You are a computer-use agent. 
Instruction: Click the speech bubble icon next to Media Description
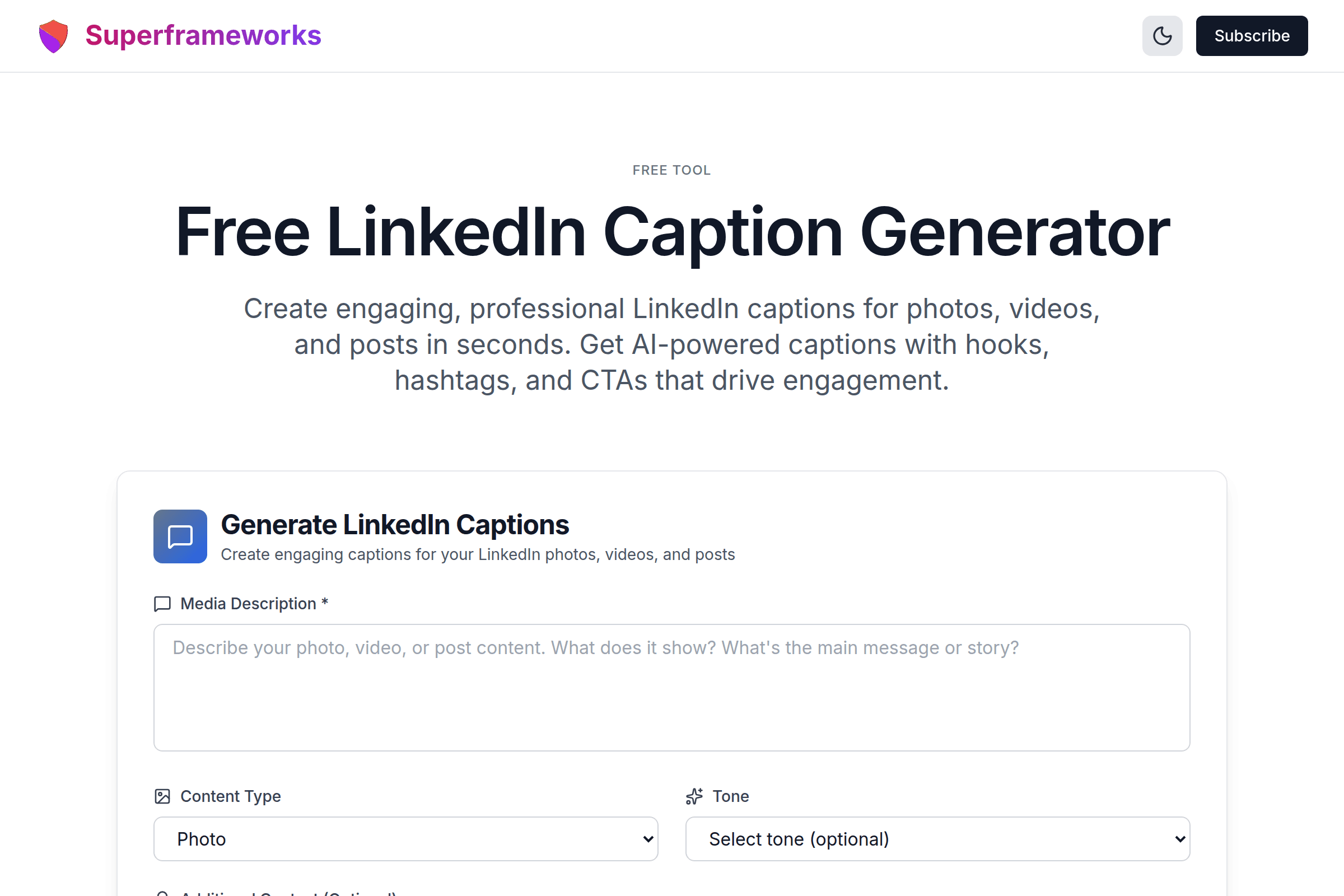162,604
